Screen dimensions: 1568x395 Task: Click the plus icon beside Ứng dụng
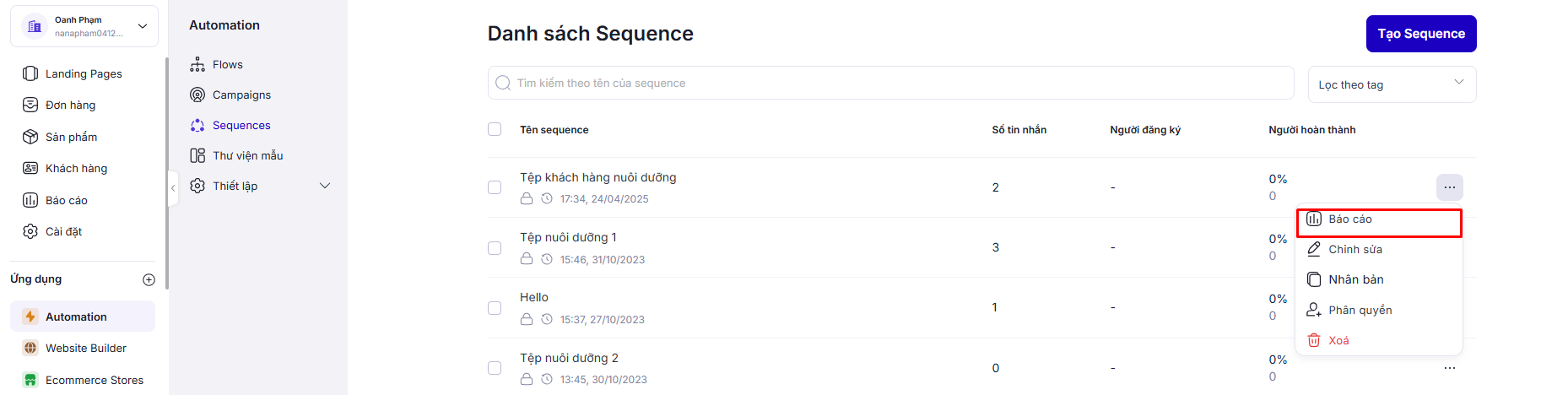coord(149,279)
